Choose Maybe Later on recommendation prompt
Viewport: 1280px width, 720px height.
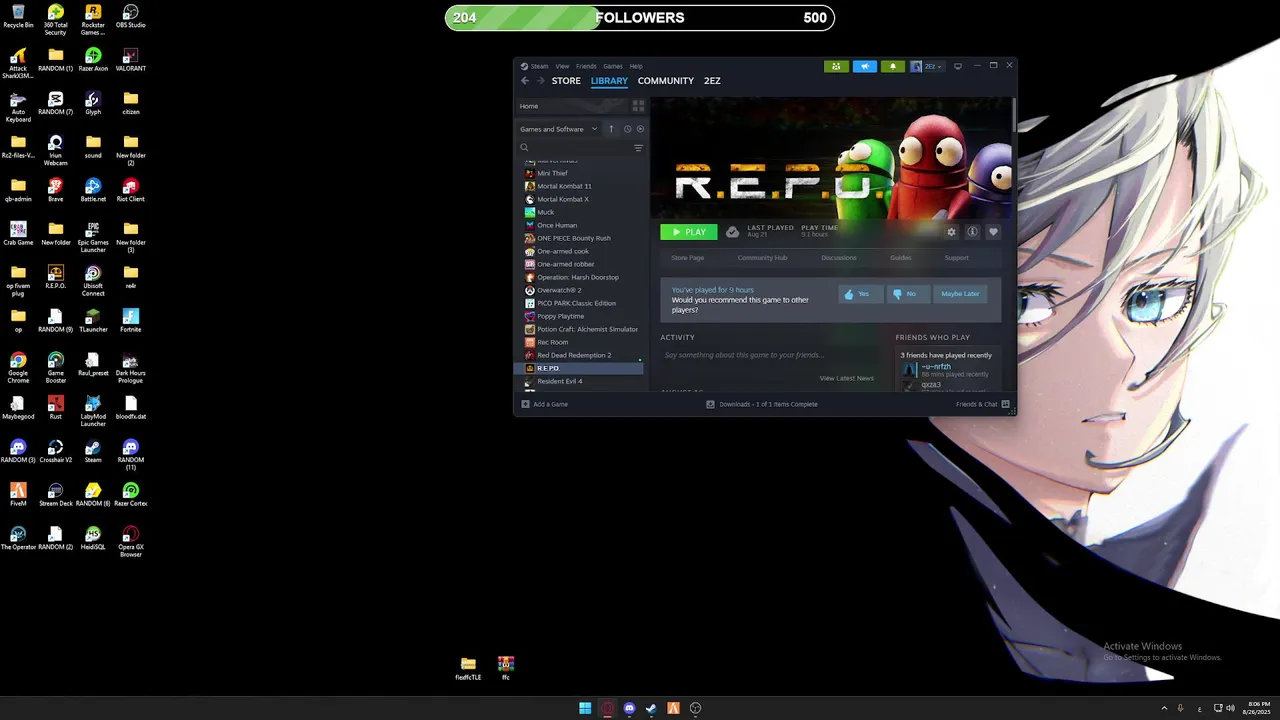(x=960, y=294)
